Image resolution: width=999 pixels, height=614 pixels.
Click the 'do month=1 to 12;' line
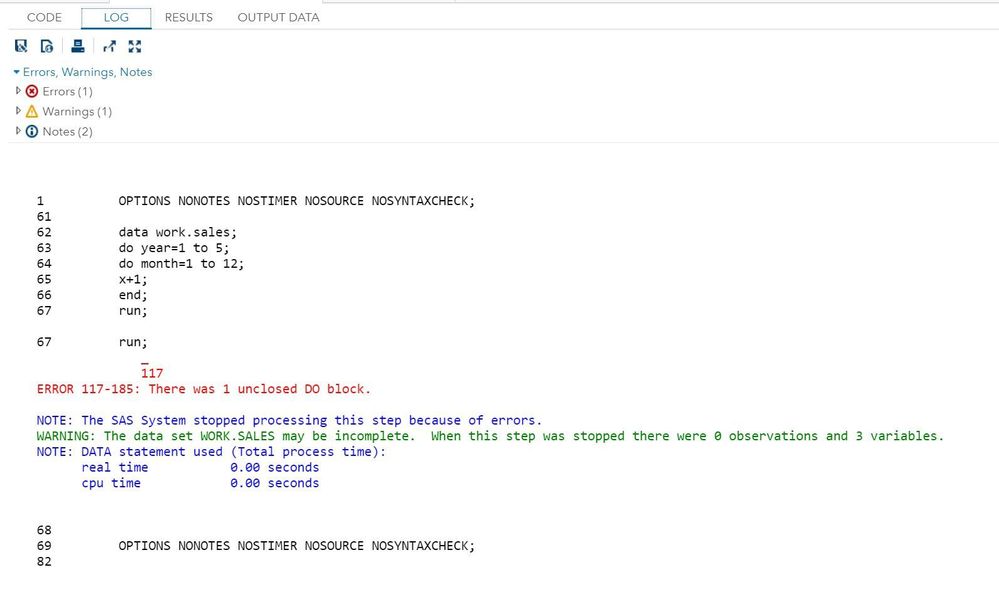181,263
